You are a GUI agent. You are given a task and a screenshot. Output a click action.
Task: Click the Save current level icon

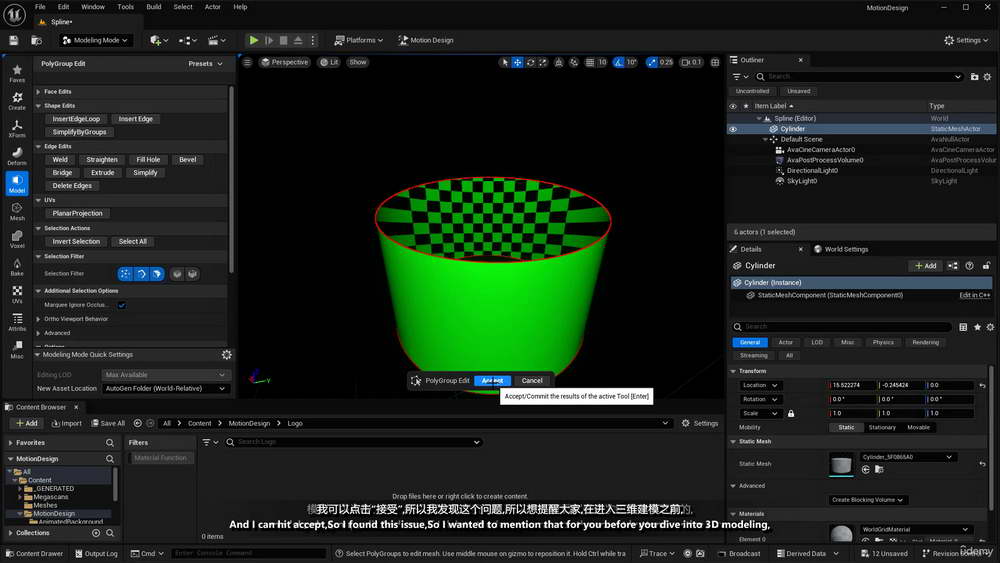13,40
